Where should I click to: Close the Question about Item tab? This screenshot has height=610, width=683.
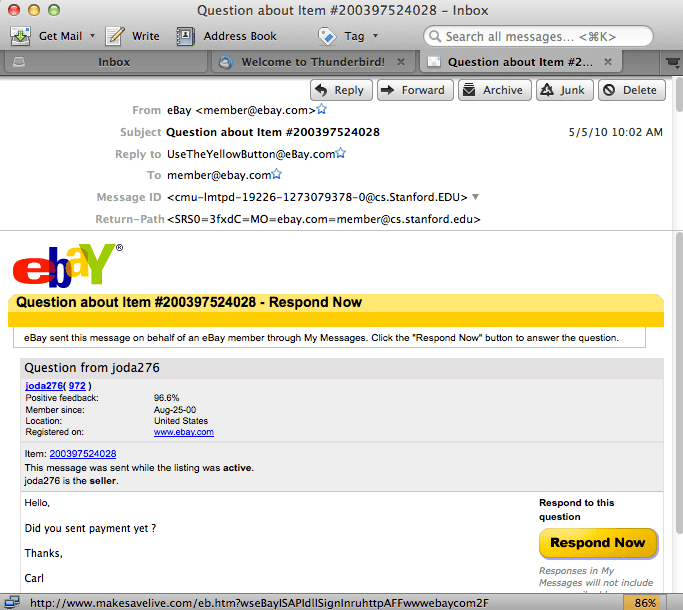pyautogui.click(x=608, y=62)
